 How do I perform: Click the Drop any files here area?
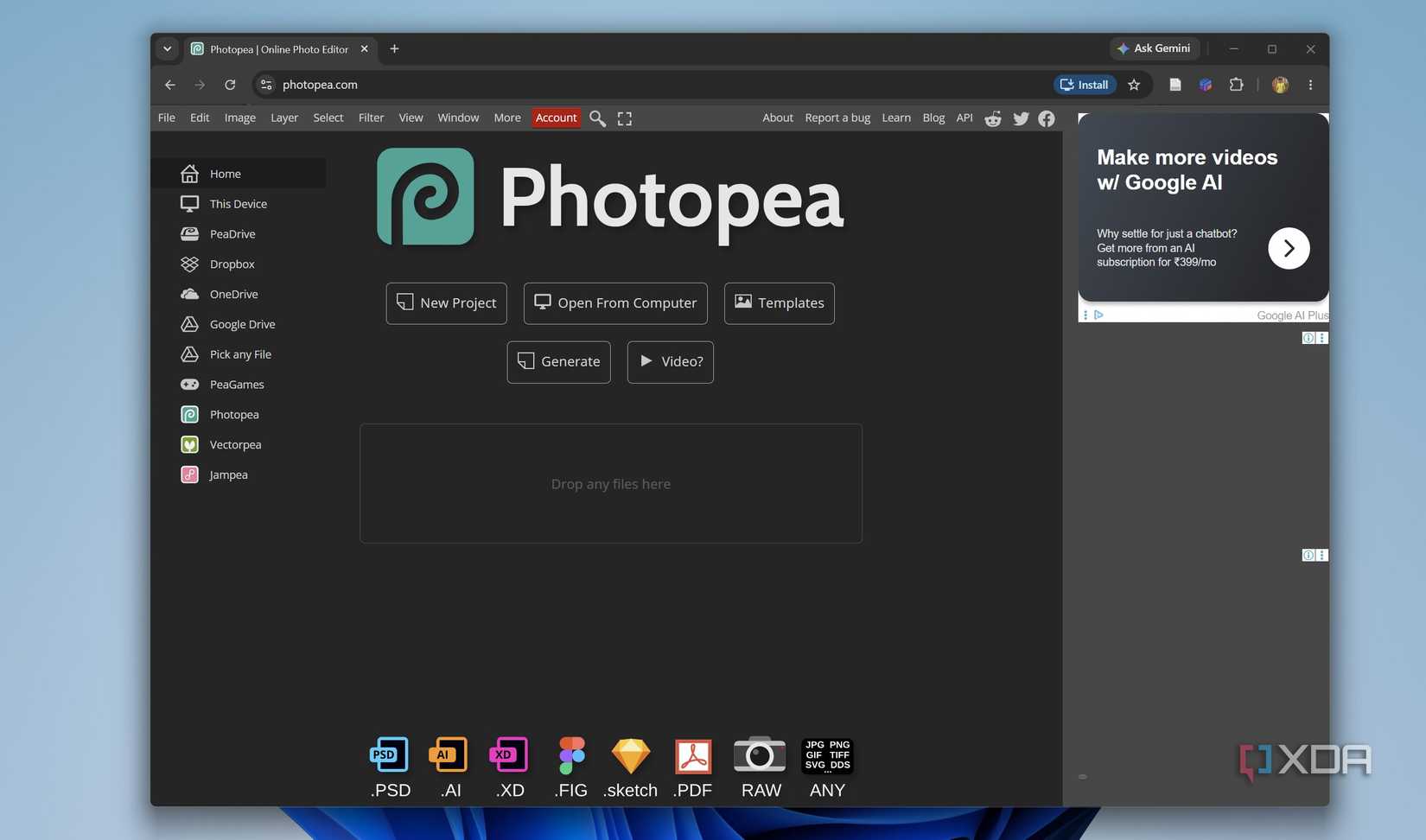(611, 484)
